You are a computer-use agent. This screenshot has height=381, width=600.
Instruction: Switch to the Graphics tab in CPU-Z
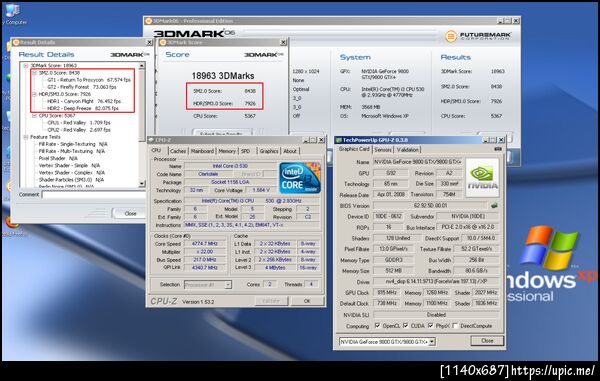(x=269, y=151)
